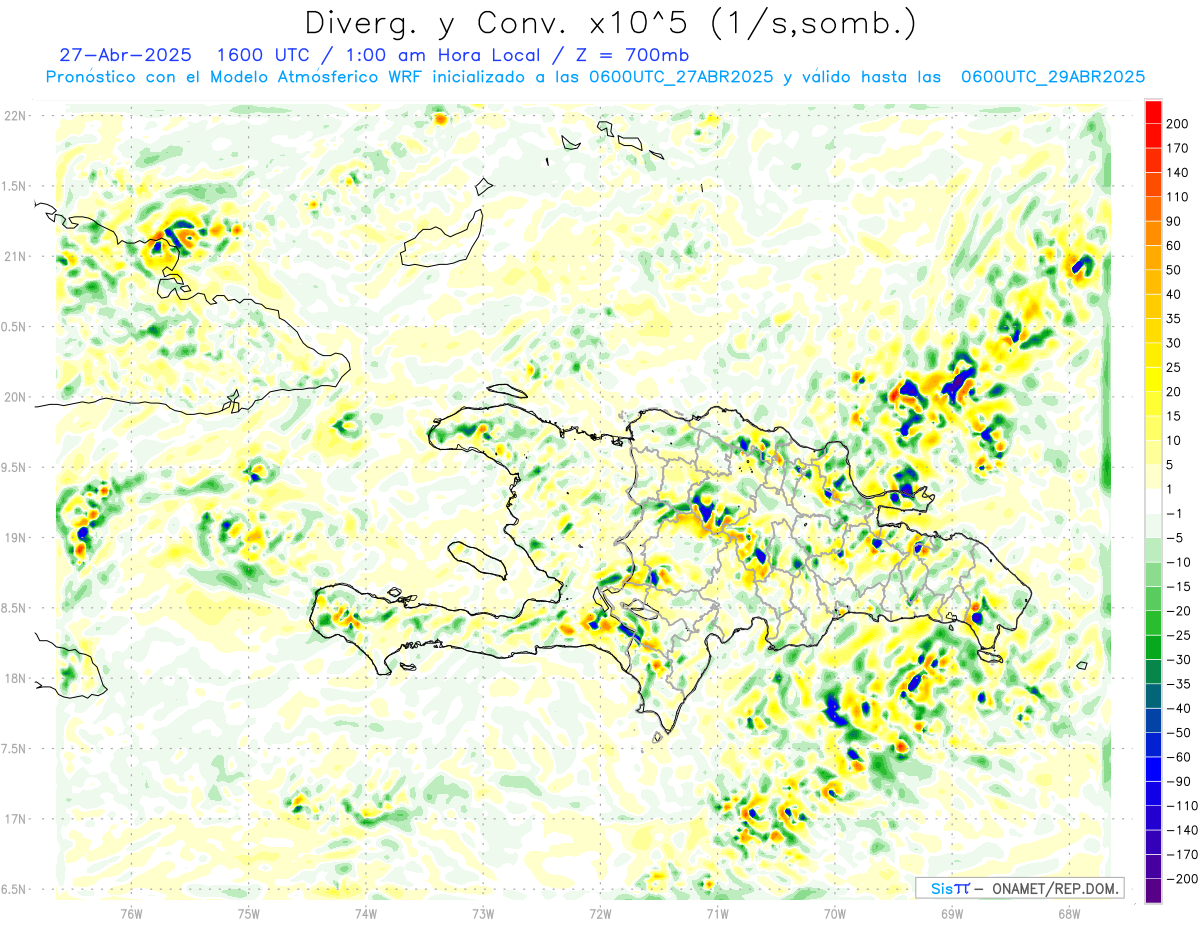Click the '75W' longitude label

click(x=249, y=913)
